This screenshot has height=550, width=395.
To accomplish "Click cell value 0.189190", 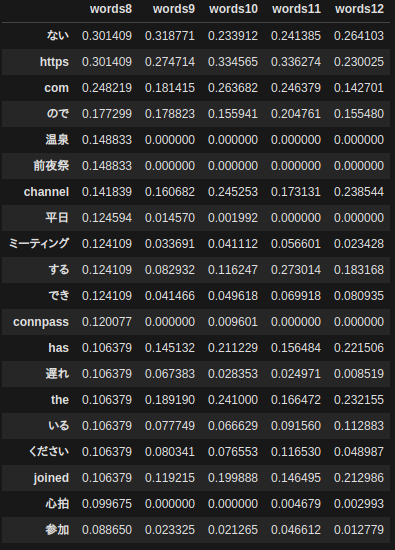I will 170,400.
